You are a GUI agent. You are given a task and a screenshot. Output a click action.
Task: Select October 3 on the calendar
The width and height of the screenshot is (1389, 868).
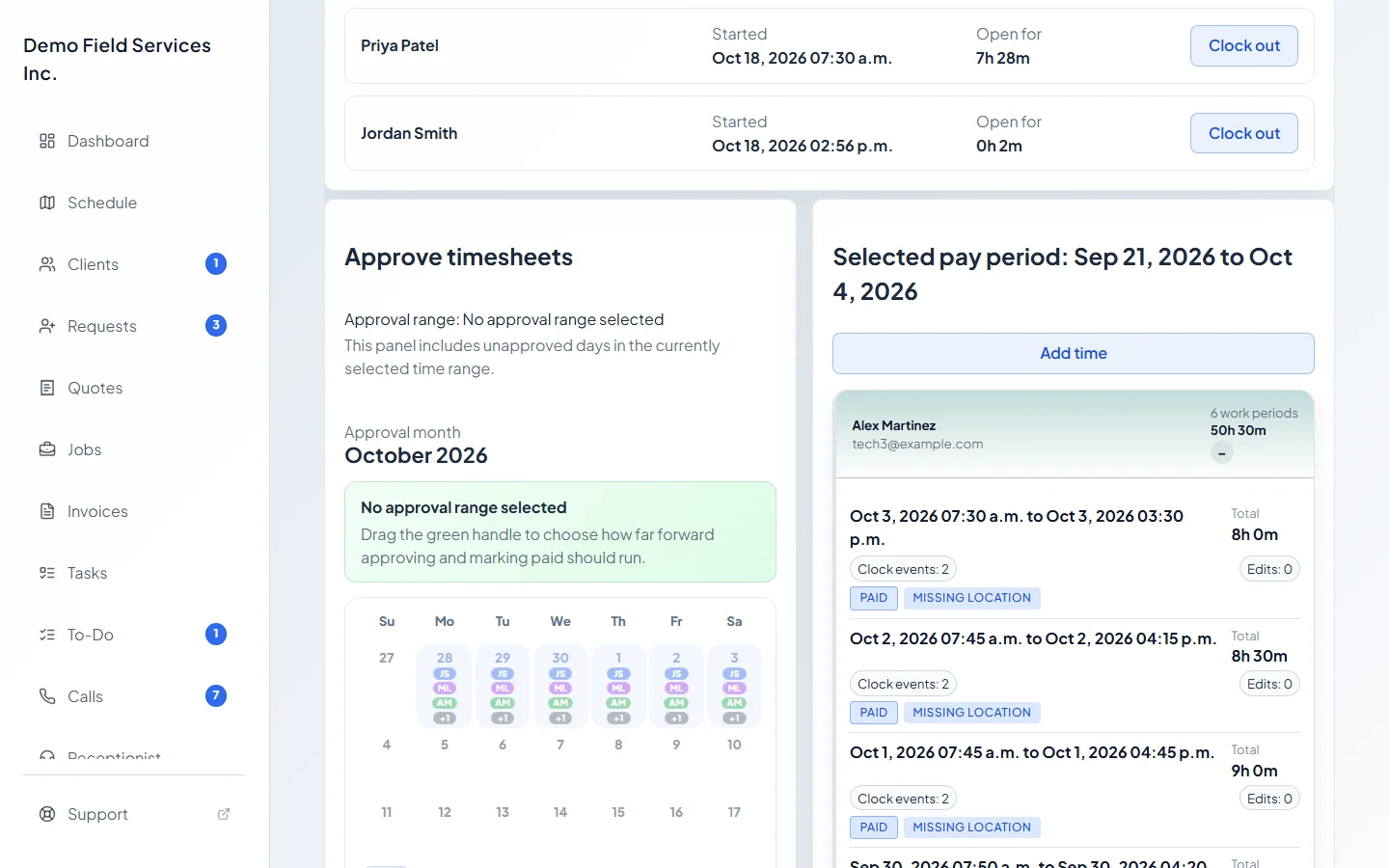pyautogui.click(x=734, y=686)
